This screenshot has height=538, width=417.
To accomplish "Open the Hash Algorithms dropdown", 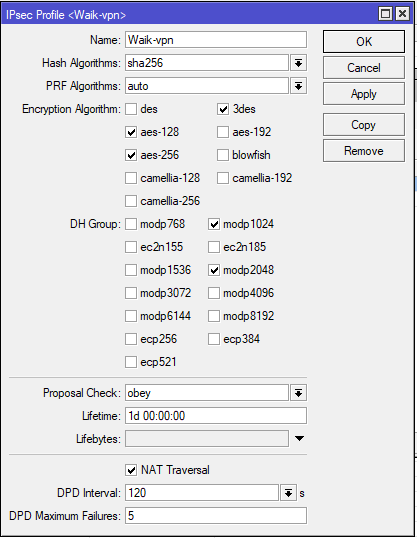I will [298, 63].
